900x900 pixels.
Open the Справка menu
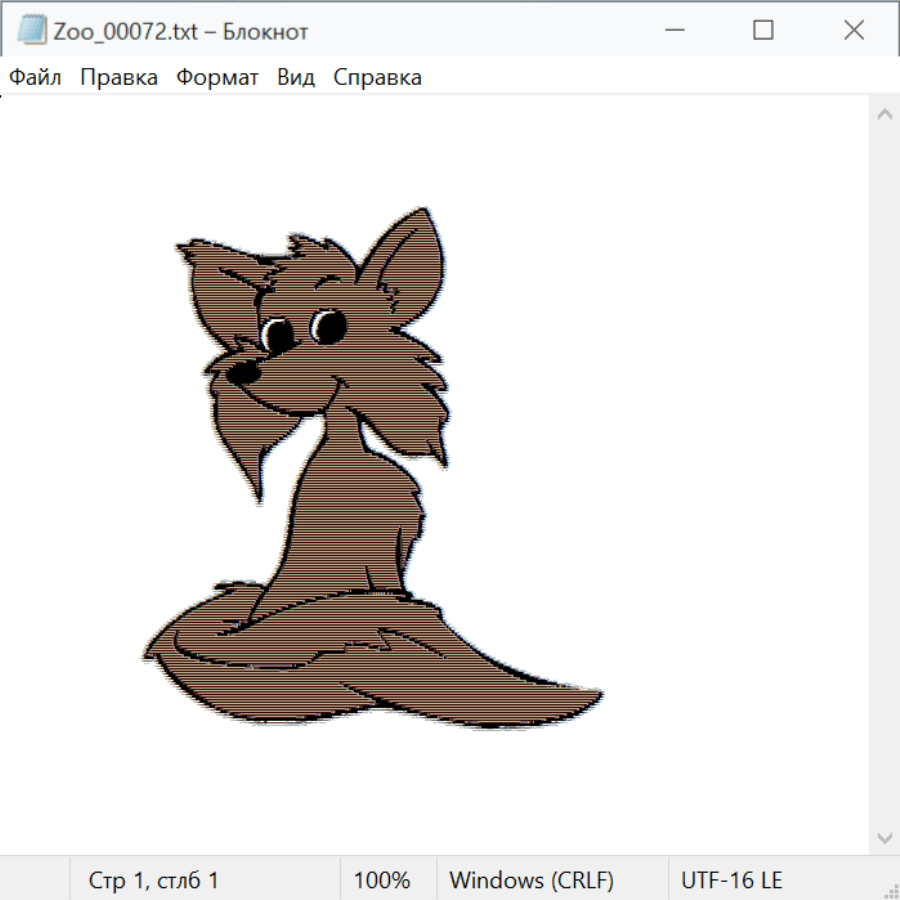pyautogui.click(x=377, y=77)
